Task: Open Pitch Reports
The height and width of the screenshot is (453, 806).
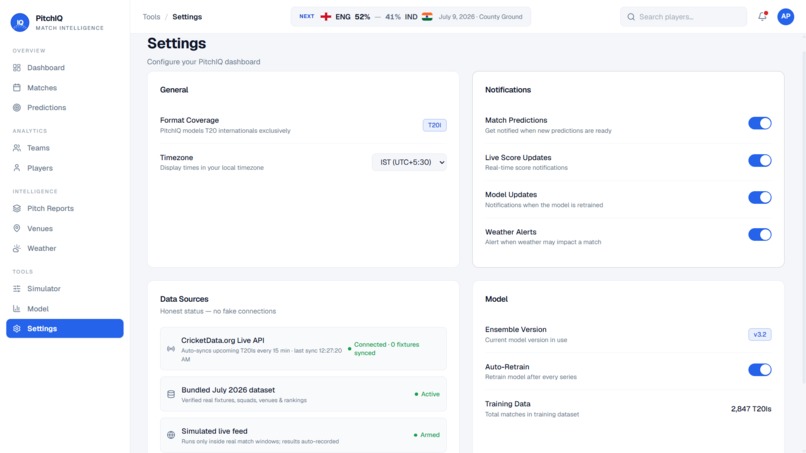Action: click(65, 208)
